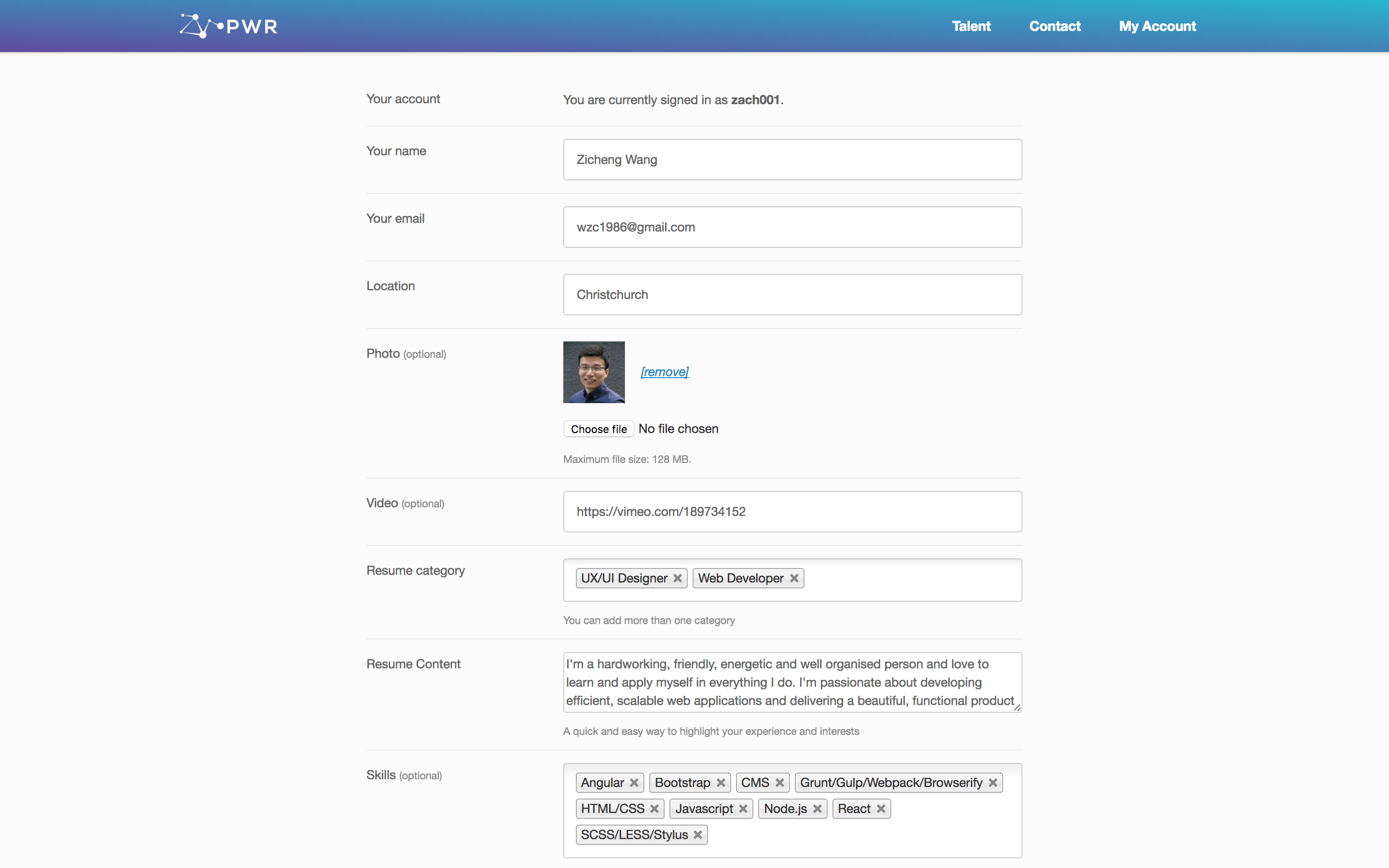This screenshot has height=868, width=1389.
Task: Focus the Video URL input field
Action: (792, 512)
